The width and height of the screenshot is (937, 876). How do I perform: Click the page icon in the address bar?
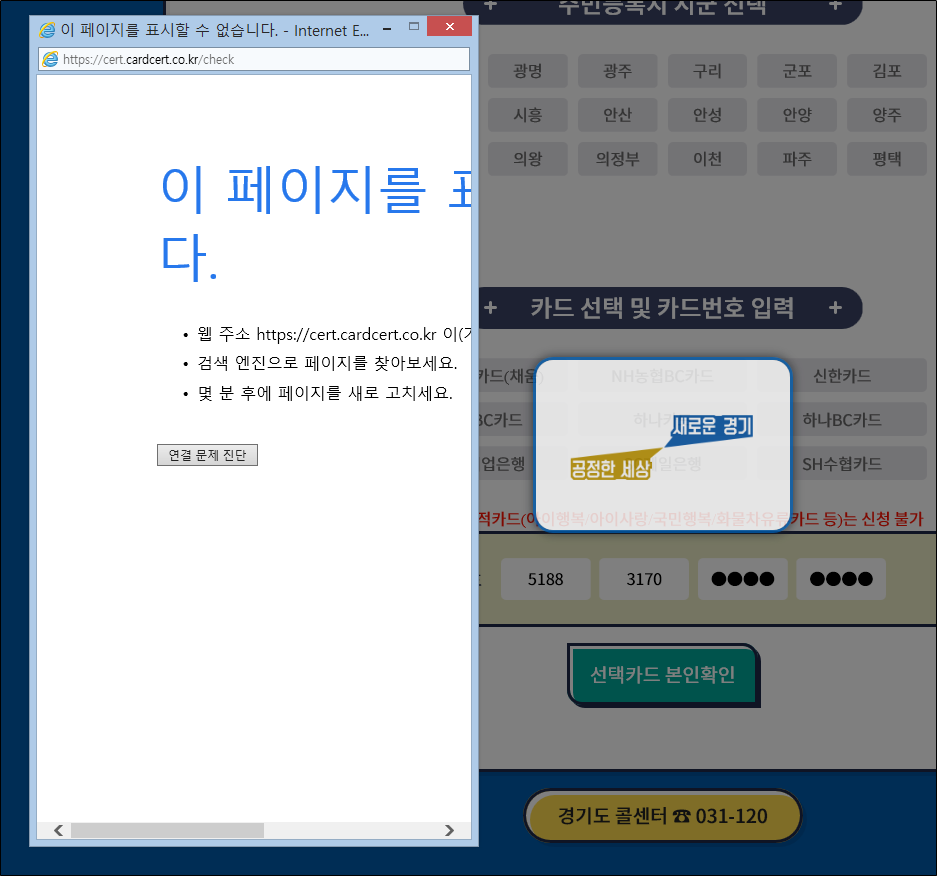pyautogui.click(x=51, y=59)
